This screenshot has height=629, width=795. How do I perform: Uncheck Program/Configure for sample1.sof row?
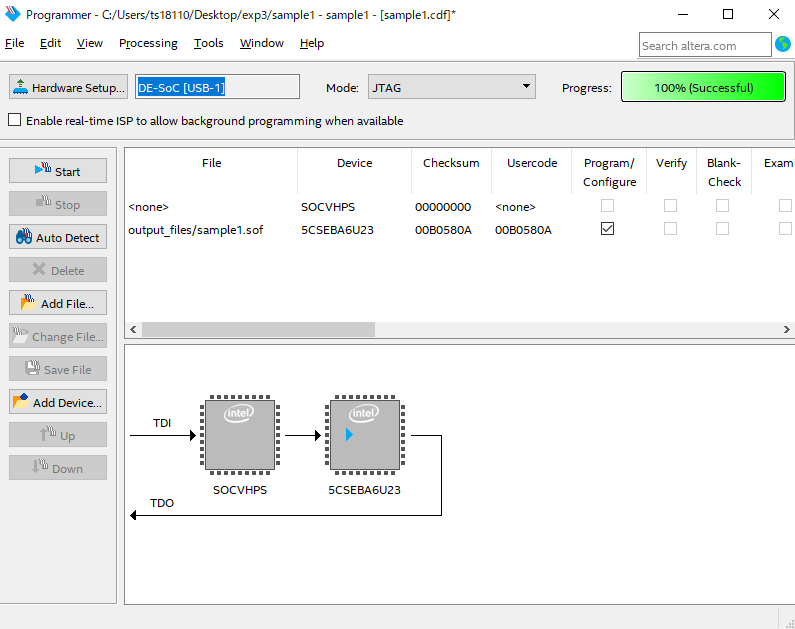point(607,229)
